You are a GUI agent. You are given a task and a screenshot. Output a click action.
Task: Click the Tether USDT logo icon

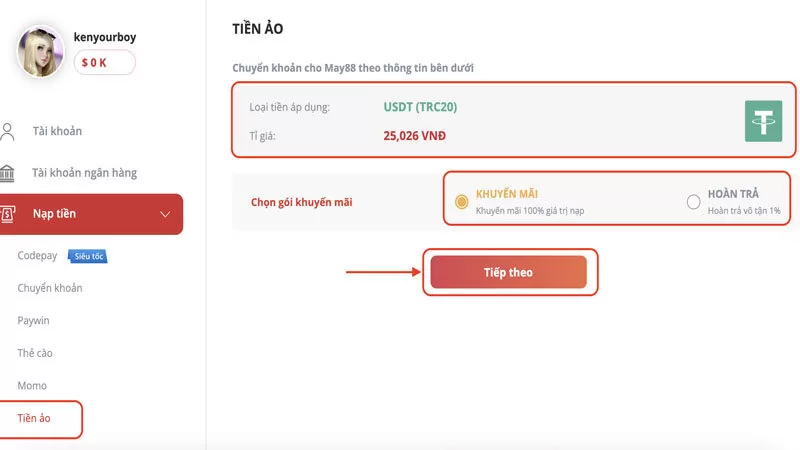tap(764, 121)
